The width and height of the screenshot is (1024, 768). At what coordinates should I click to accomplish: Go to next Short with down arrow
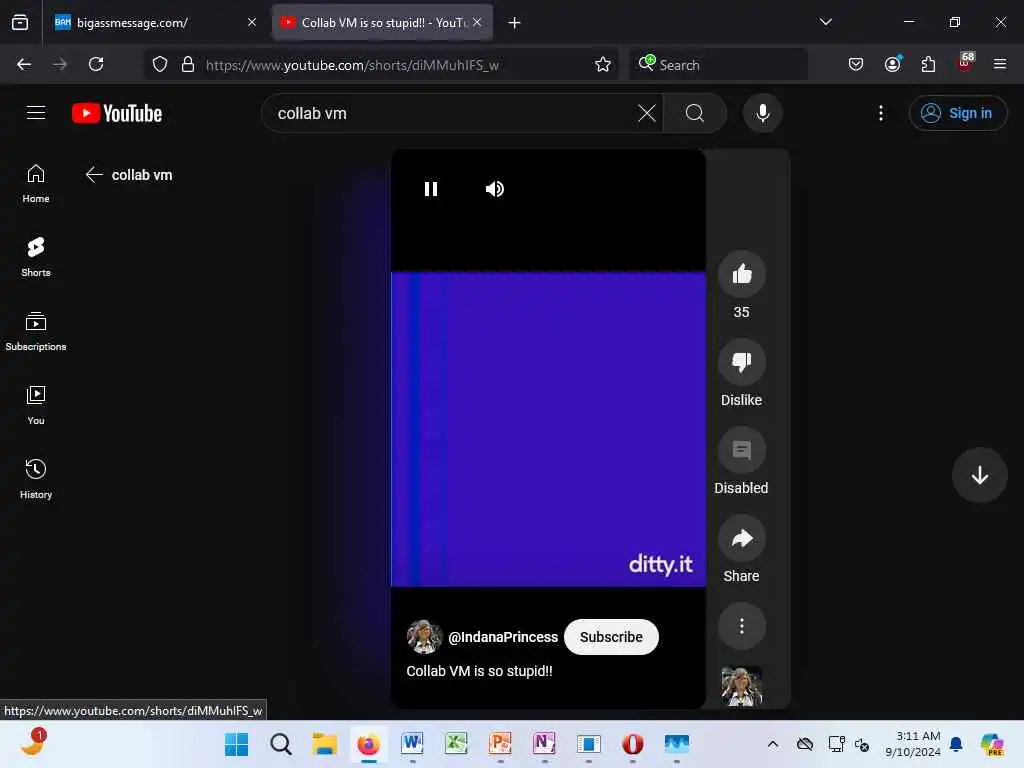tap(979, 475)
